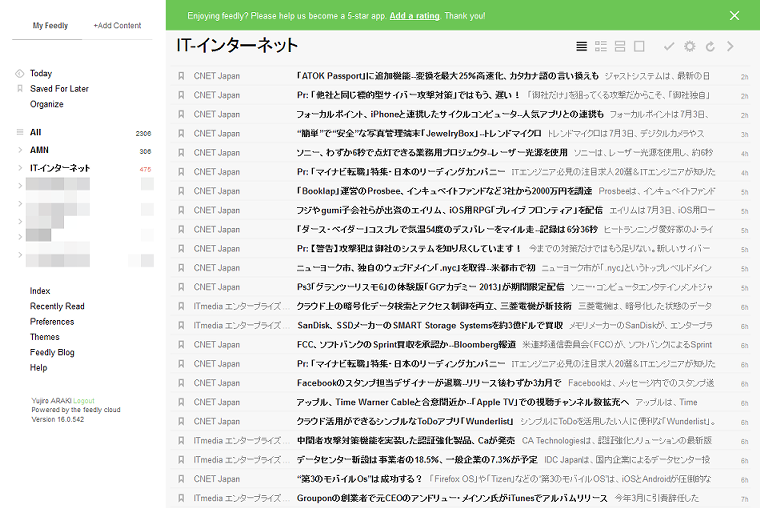The width and height of the screenshot is (760, 508).
Task: Expand the AMN category
Action: coord(20,150)
